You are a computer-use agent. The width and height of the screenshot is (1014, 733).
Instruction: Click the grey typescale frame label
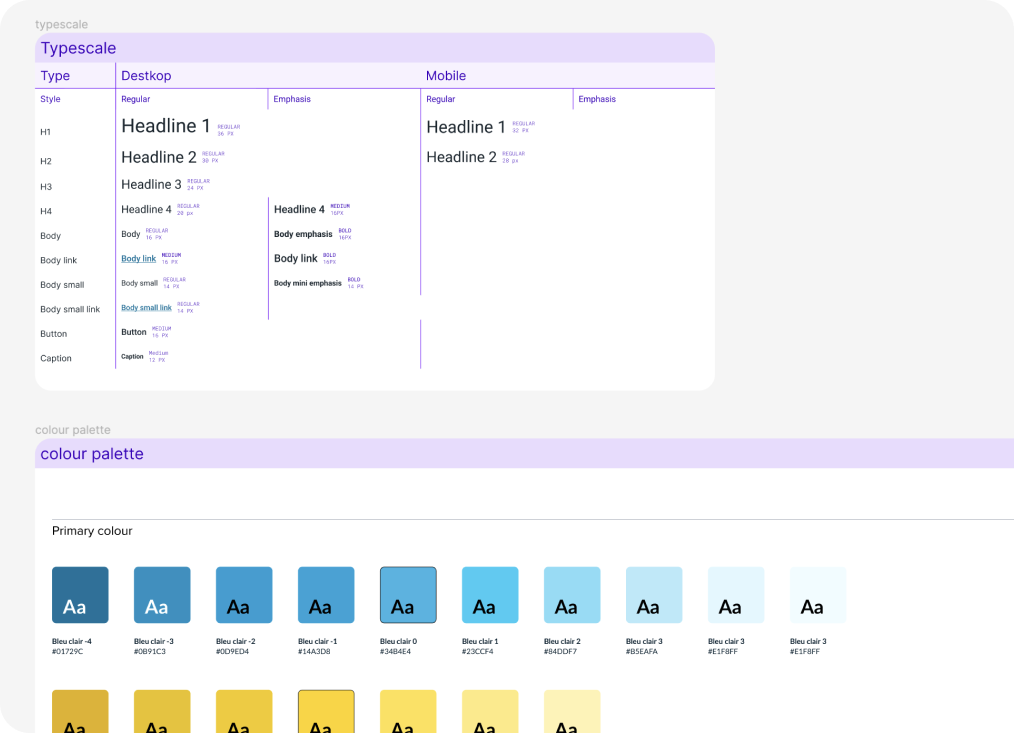pyautogui.click(x=60, y=23)
